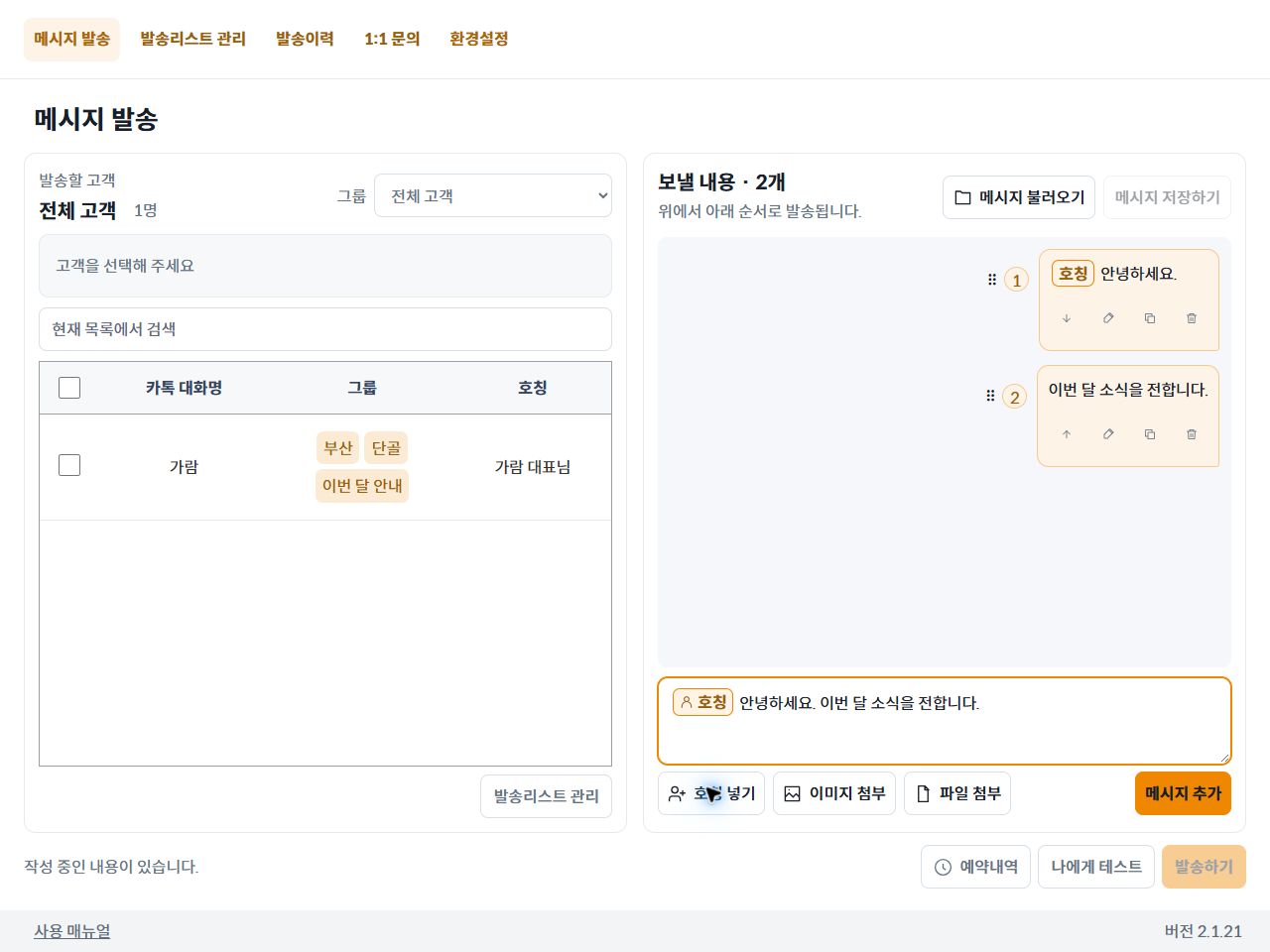Click into the message compose text area
Screen dimensions: 1270x952
click(945, 721)
